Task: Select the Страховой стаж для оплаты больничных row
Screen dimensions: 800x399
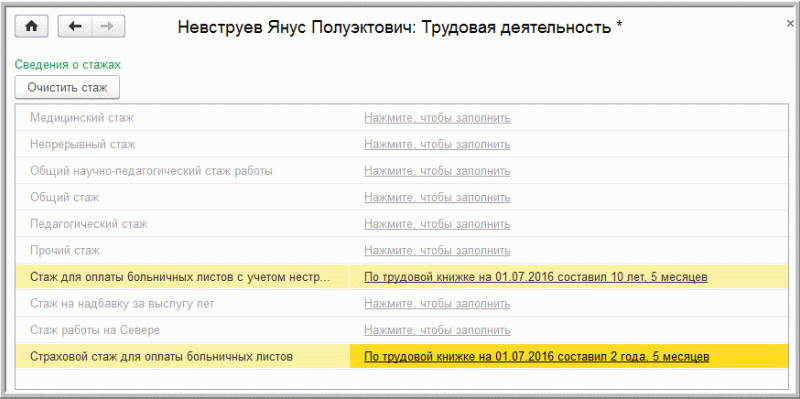Action: pyautogui.click(x=402, y=357)
